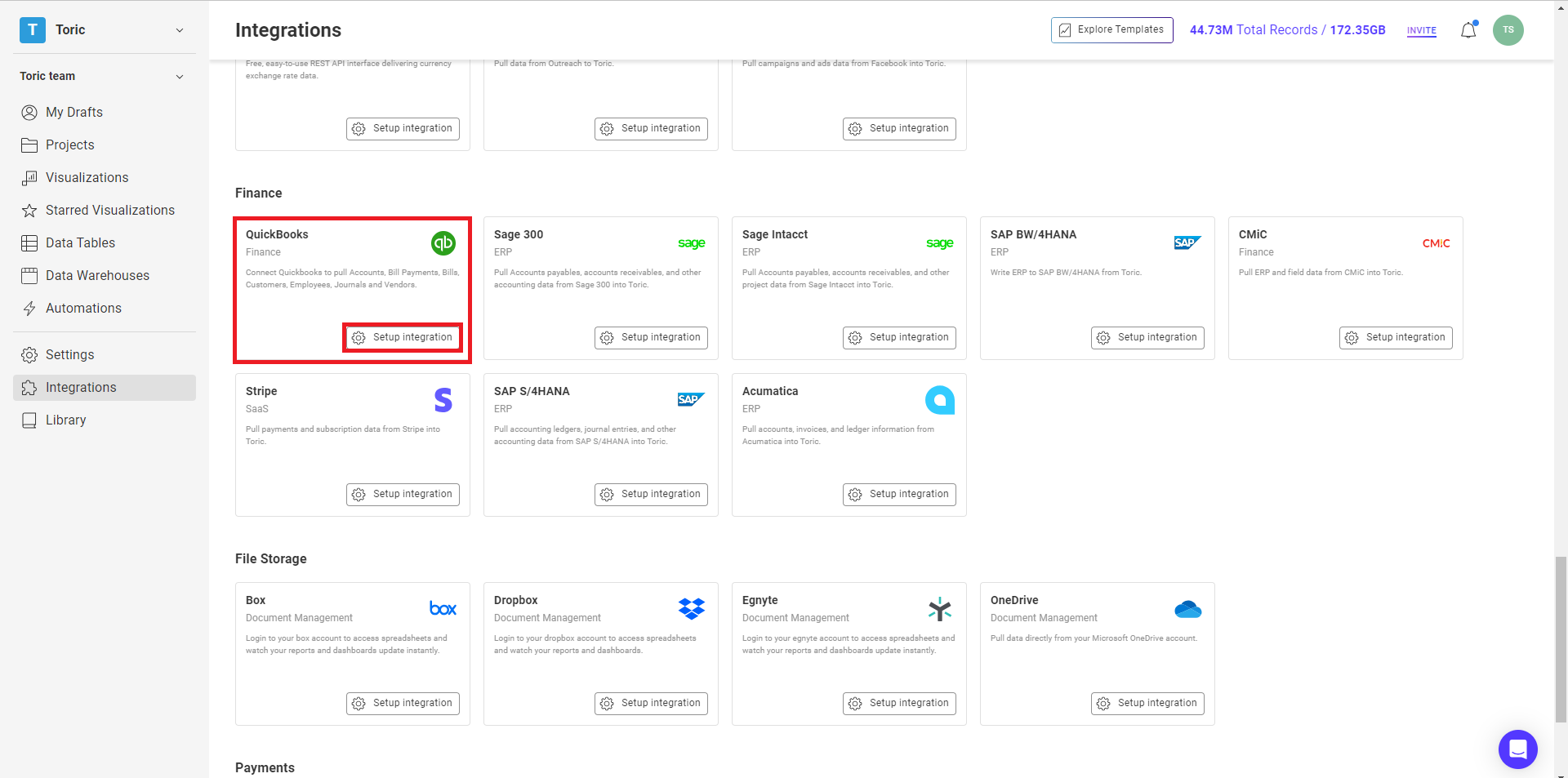This screenshot has width=1568, height=778.
Task: Click the CMiC logo
Action: 1437,243
